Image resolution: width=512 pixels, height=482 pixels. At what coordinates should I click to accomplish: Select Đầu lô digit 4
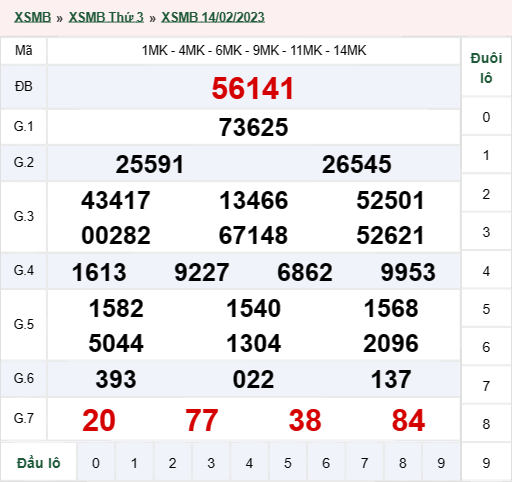click(249, 463)
